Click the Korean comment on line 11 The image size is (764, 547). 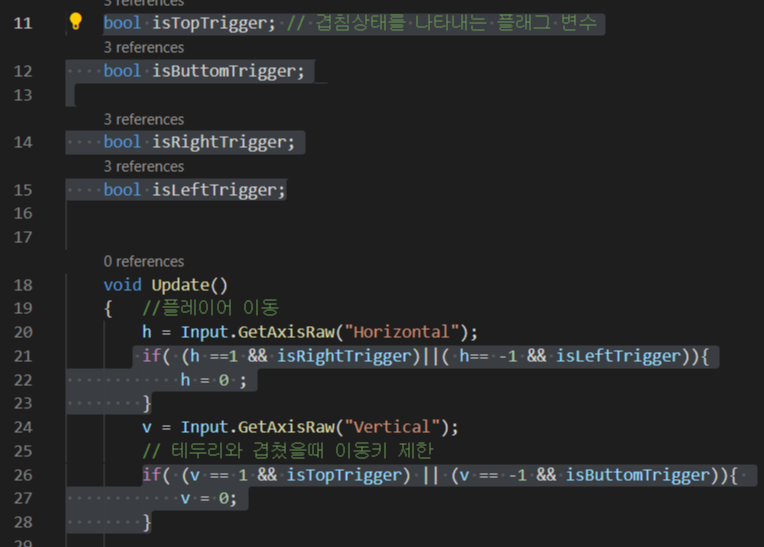coord(441,23)
